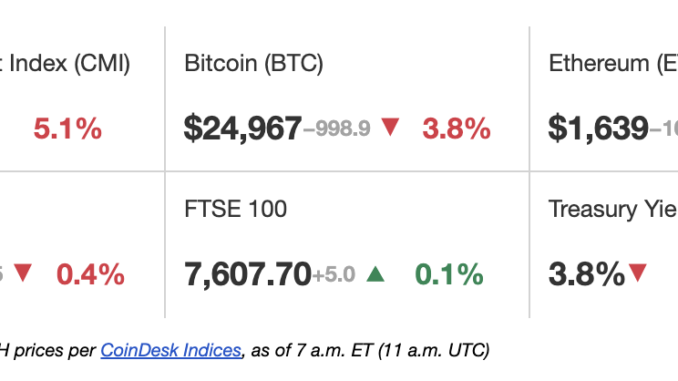Click the green up arrow for FTSE 100
678x381 pixels.
pos(375,274)
